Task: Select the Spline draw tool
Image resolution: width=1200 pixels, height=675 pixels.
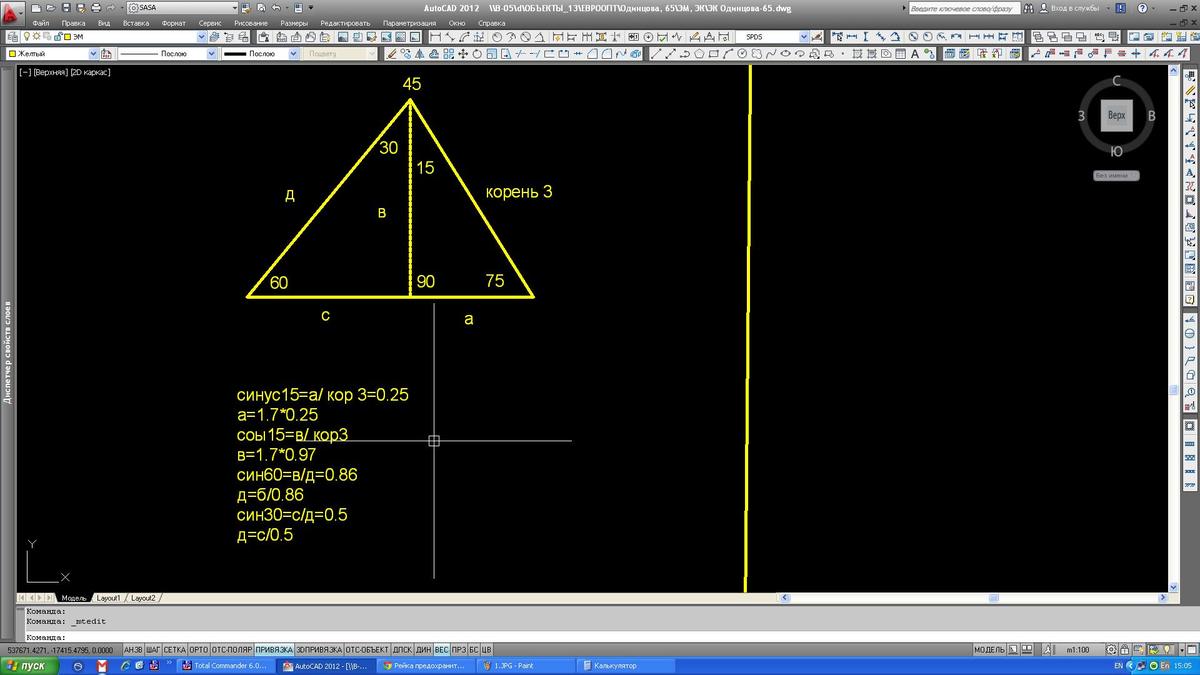Action: [770, 53]
